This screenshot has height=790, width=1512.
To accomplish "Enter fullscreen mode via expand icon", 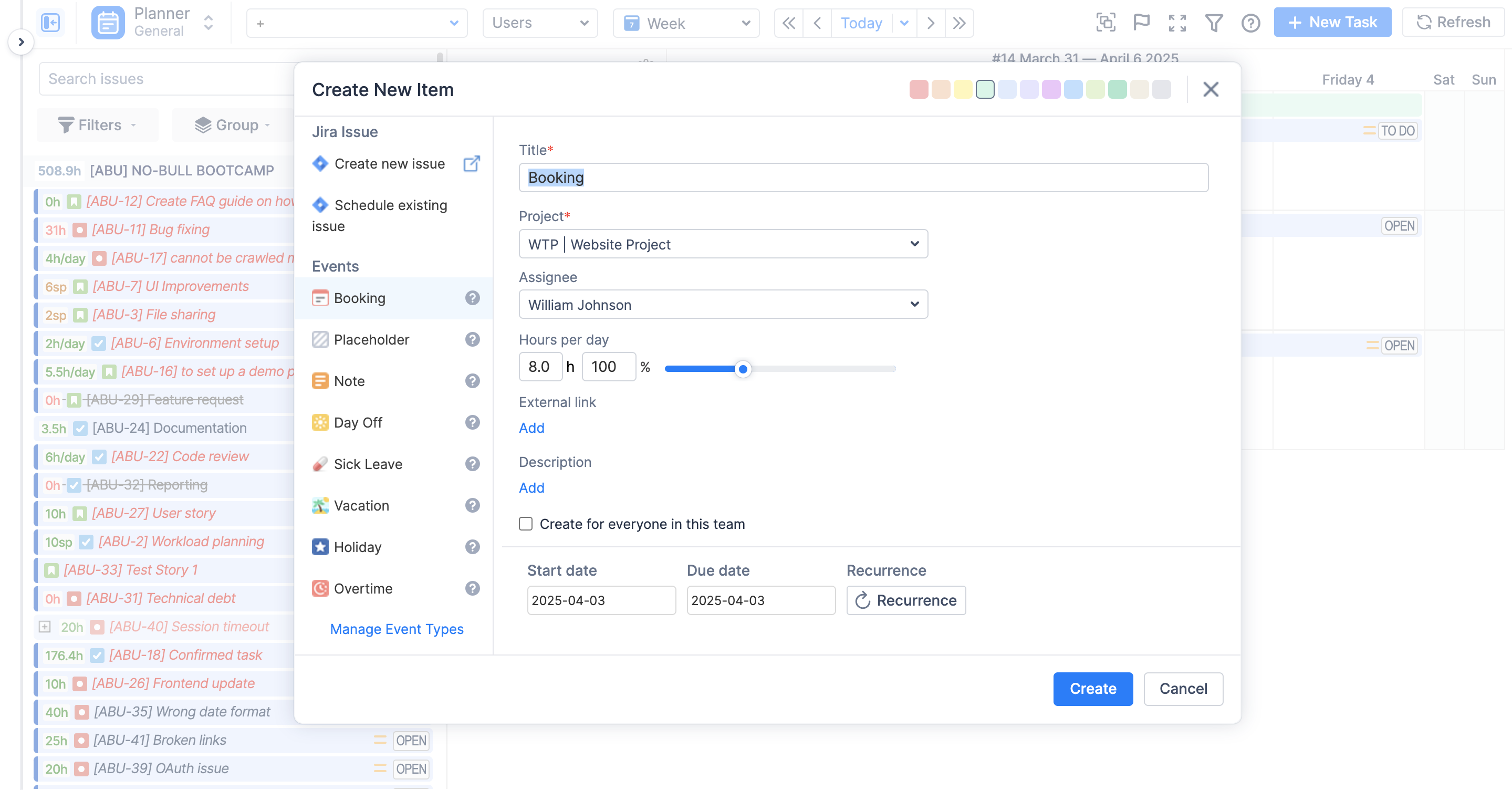I will 1177,23.
